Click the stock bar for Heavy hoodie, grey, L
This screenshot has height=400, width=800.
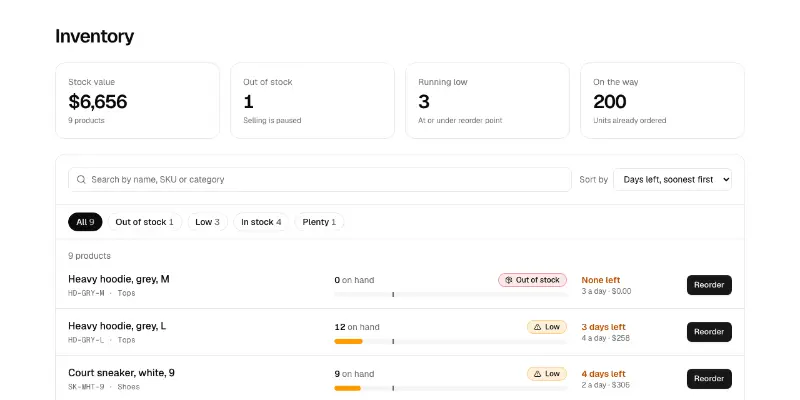(451, 341)
